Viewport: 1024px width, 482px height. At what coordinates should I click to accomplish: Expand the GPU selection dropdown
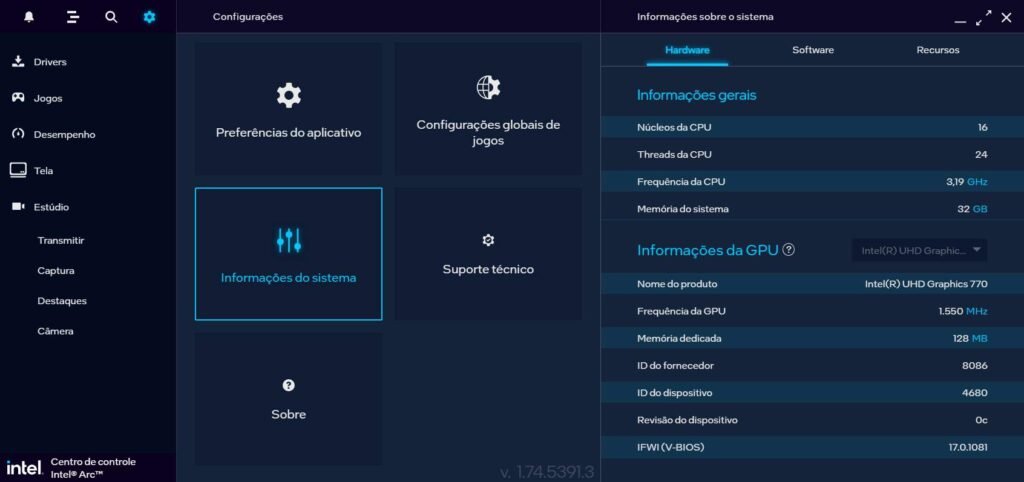[919, 250]
